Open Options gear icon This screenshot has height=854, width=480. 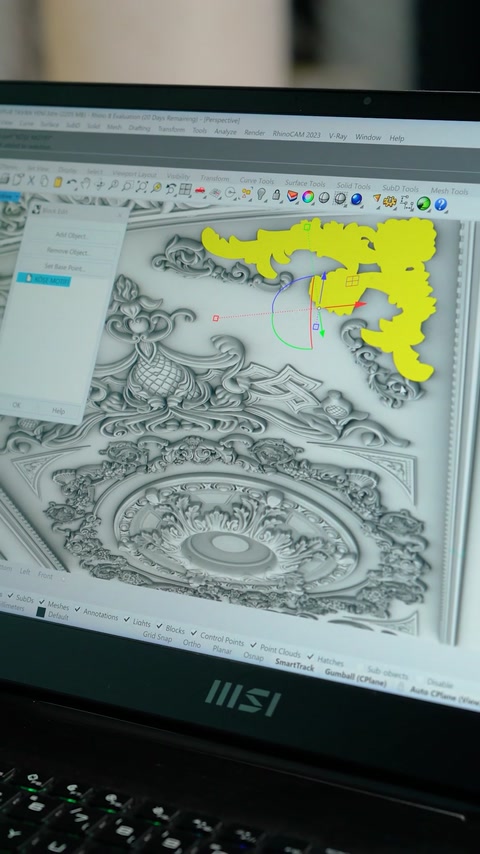point(390,201)
